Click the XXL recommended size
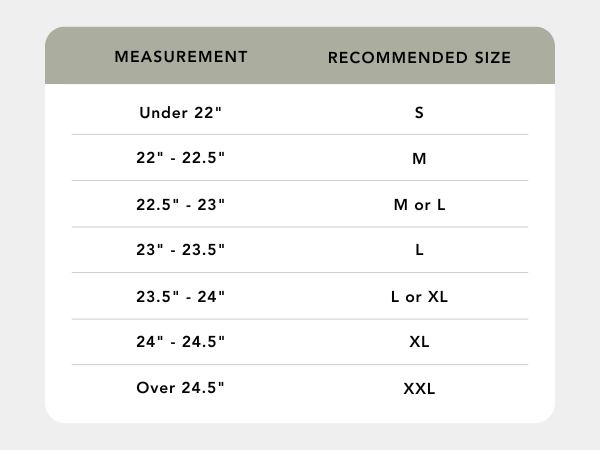Viewport: 600px width, 450px height. coord(419,388)
